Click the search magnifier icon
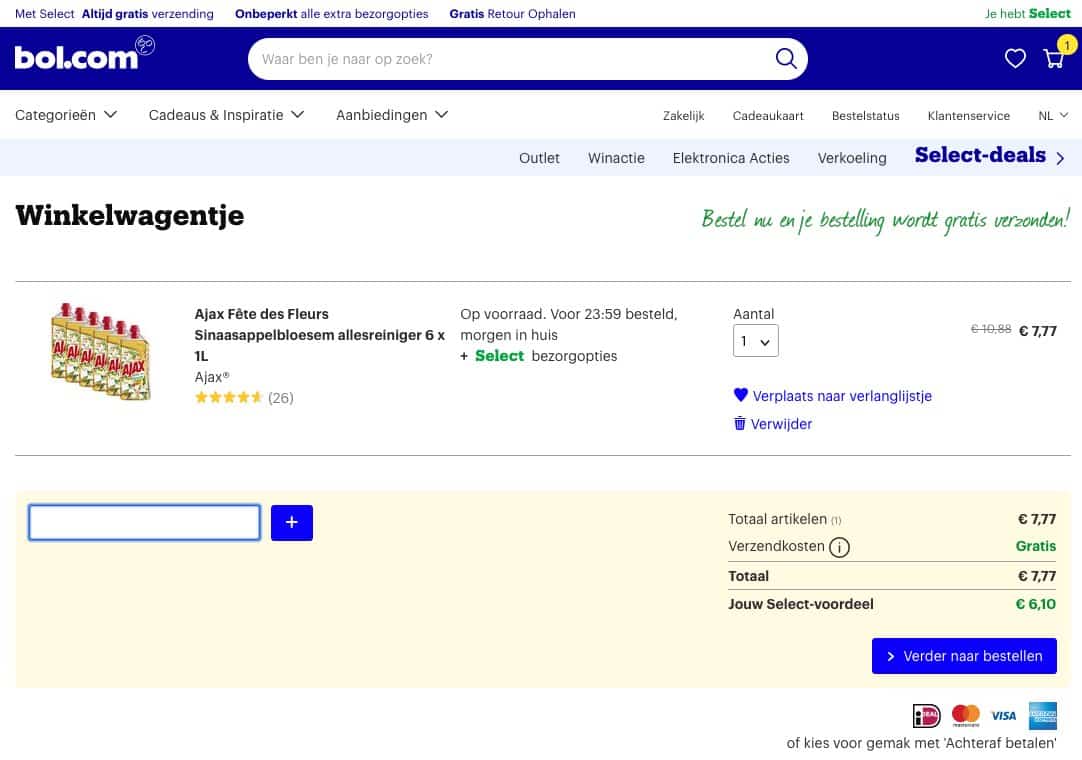 pyautogui.click(x=786, y=59)
